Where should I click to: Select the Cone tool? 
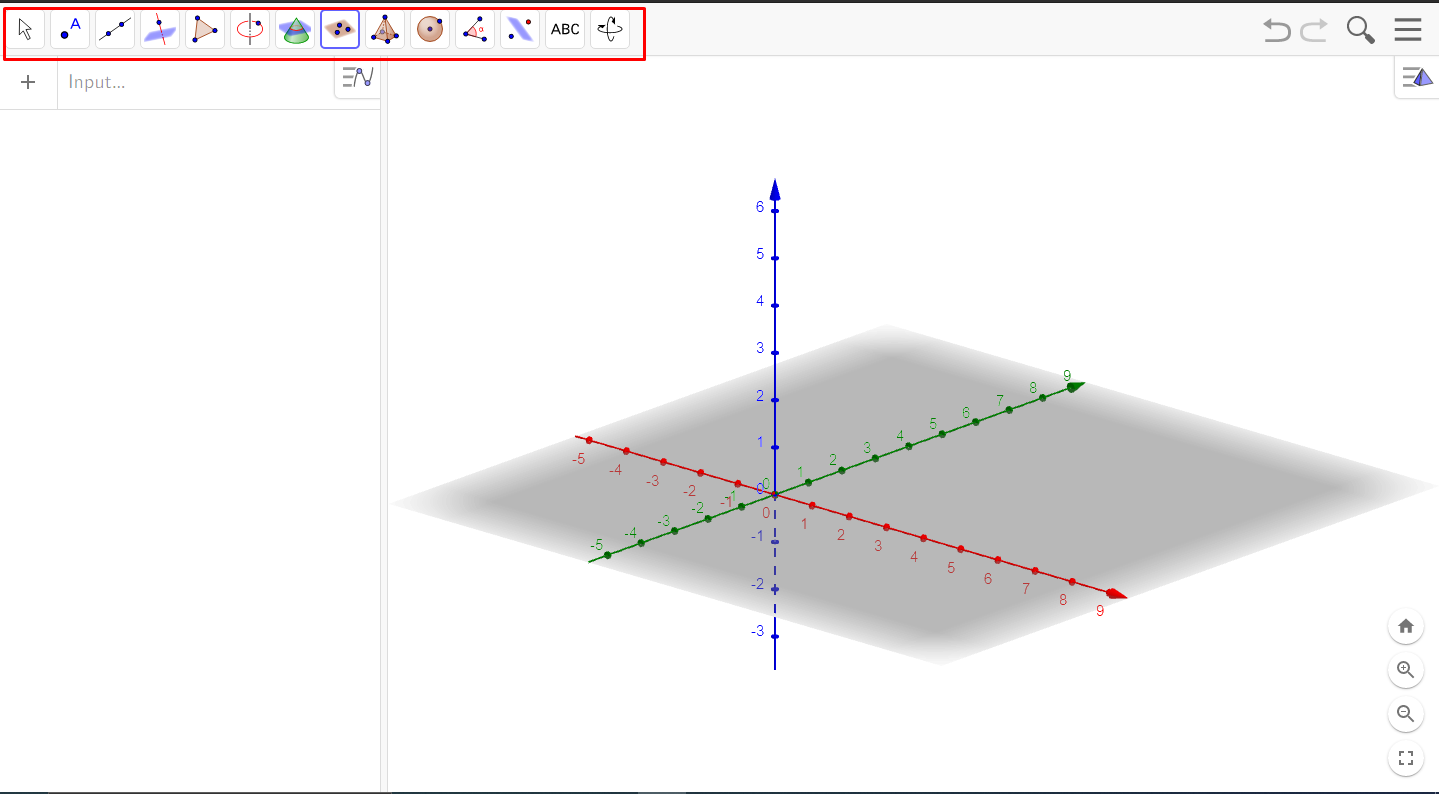(x=294, y=29)
